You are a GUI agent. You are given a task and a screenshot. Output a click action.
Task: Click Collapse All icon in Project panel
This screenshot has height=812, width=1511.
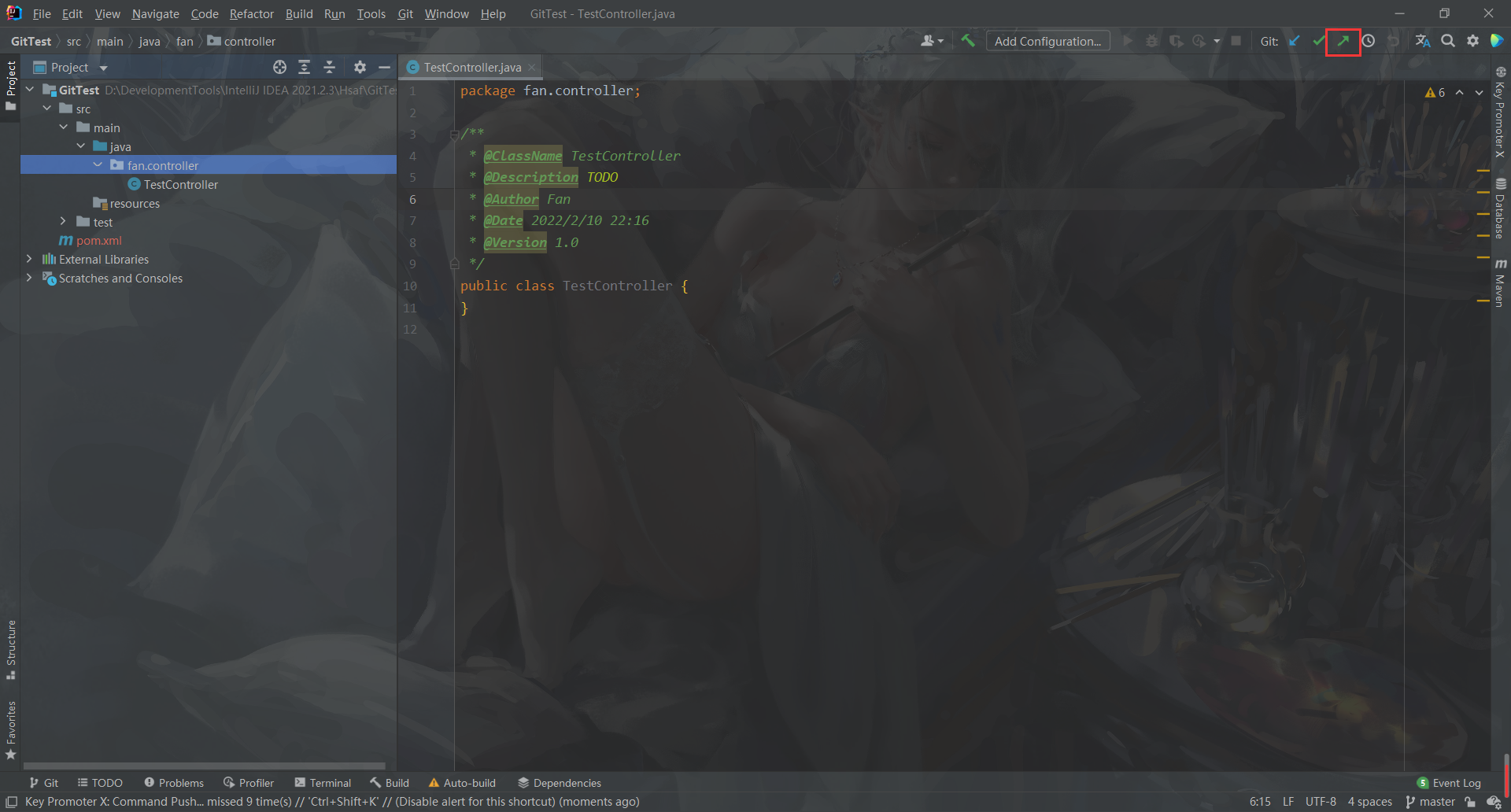(x=330, y=68)
